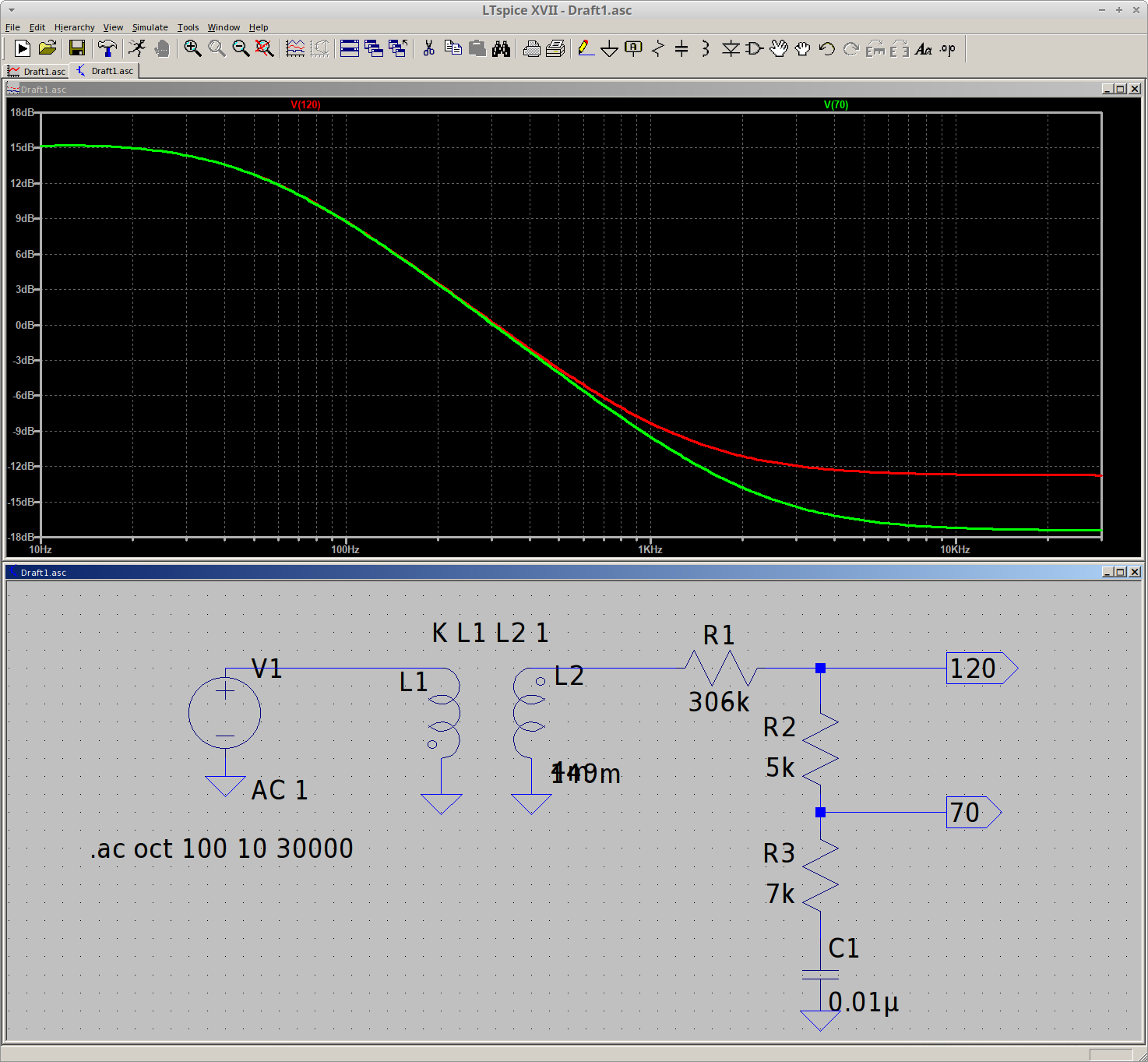Open the Control Panel hammer icon
Screen dimensions: 1148x1062
pyautogui.click(x=107, y=48)
